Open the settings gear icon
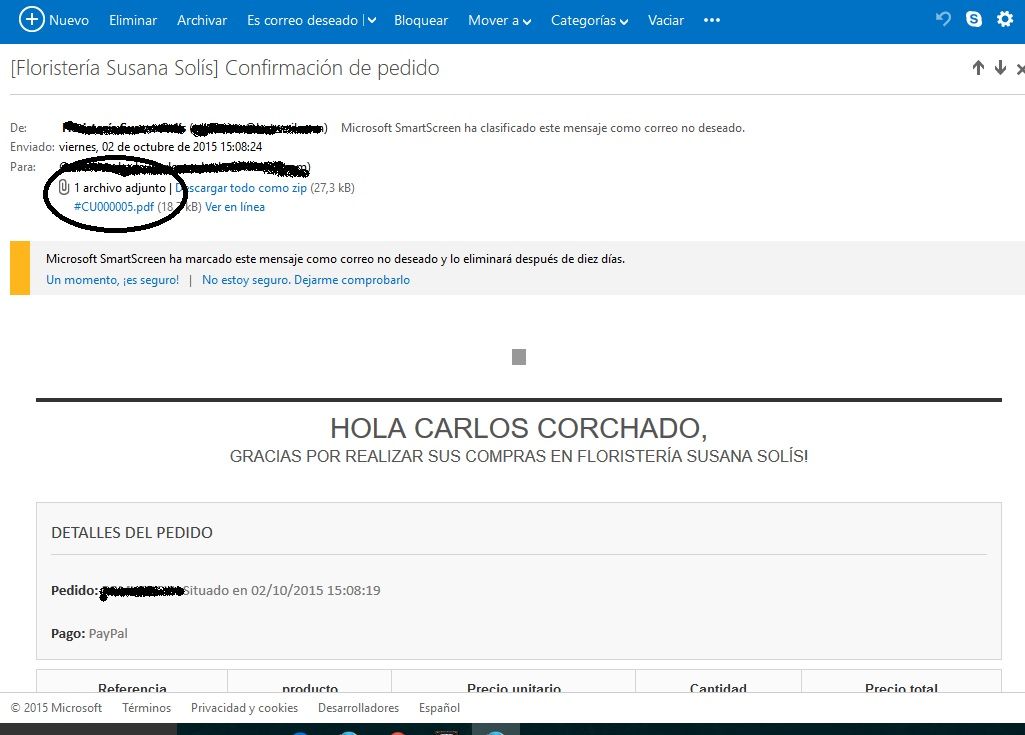Image resolution: width=1025 pixels, height=735 pixels. click(1005, 19)
